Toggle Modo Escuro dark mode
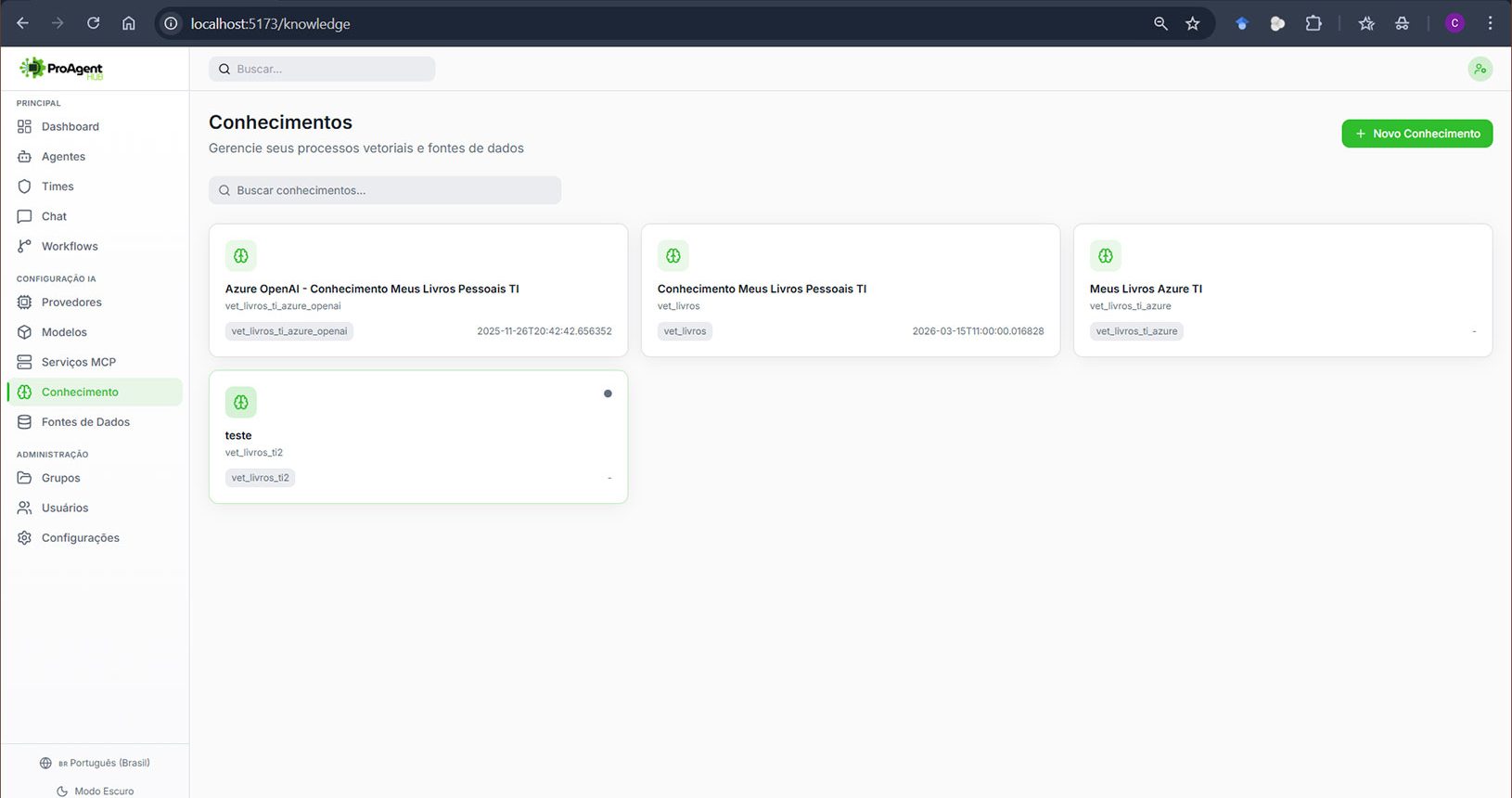 click(95, 791)
